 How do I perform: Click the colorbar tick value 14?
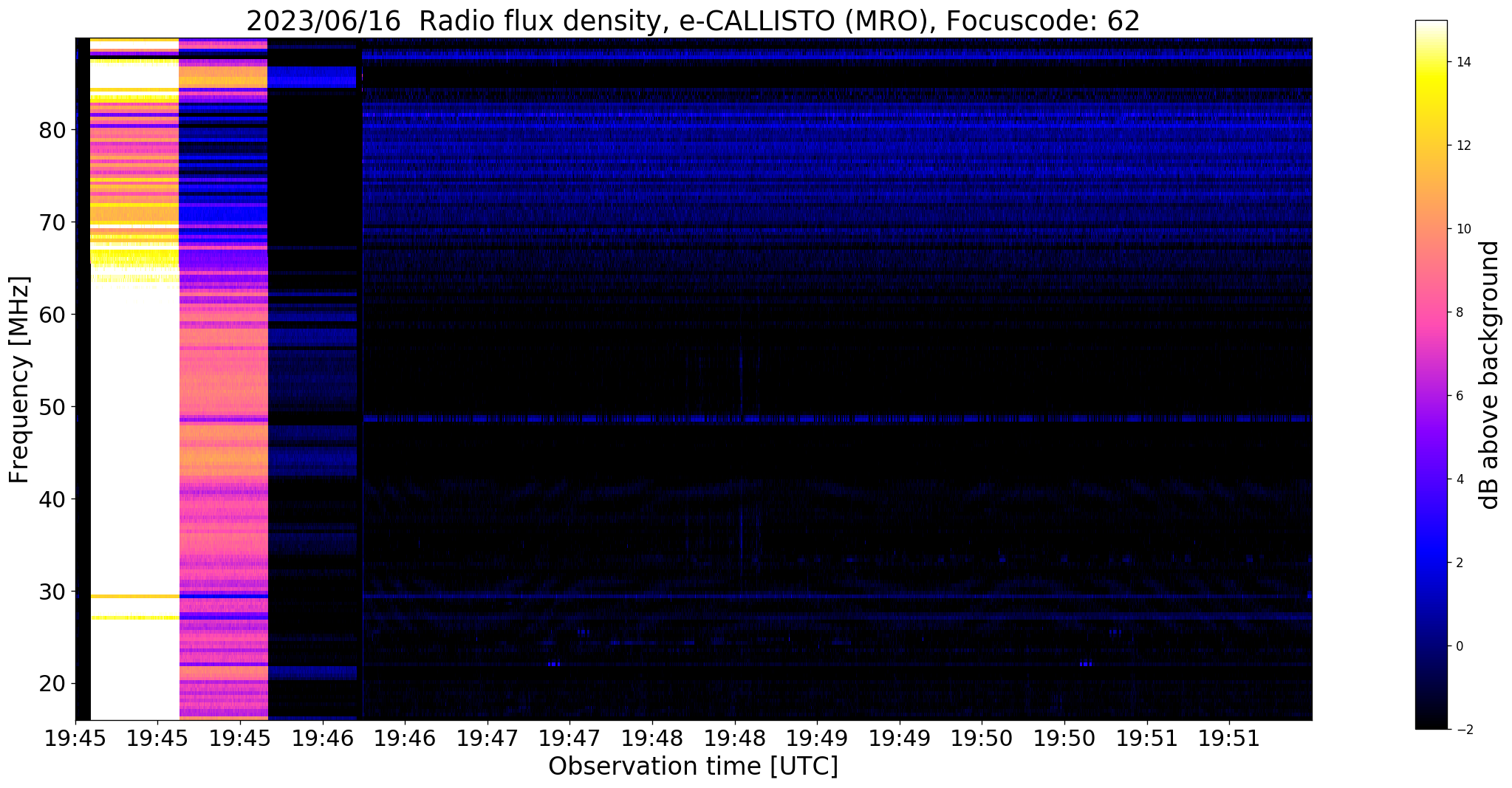pos(1463,62)
